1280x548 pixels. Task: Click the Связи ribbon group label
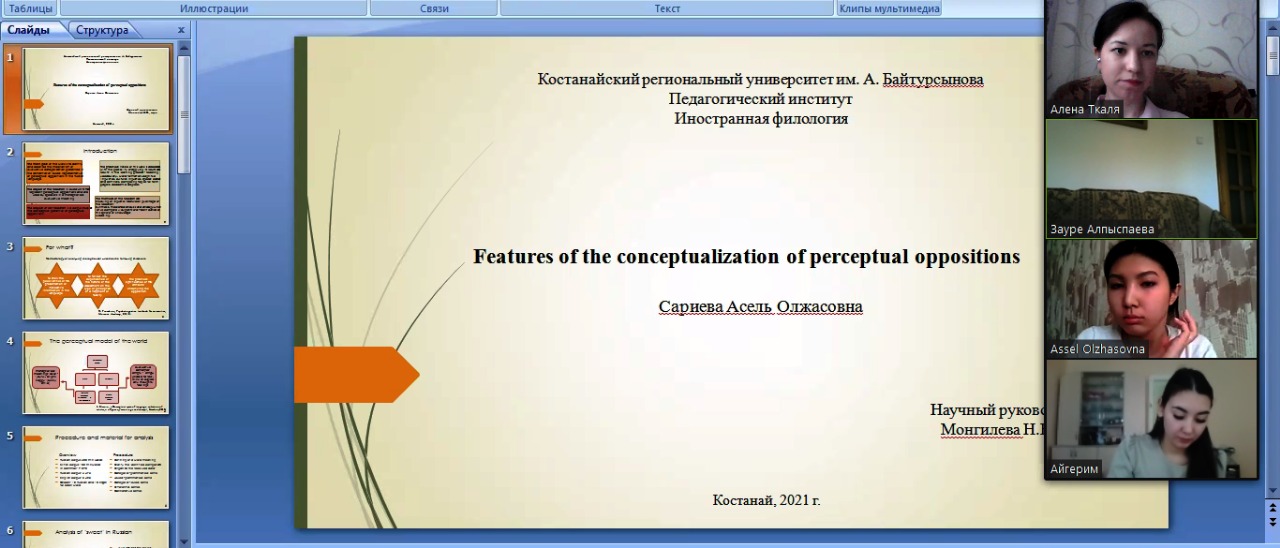point(433,8)
